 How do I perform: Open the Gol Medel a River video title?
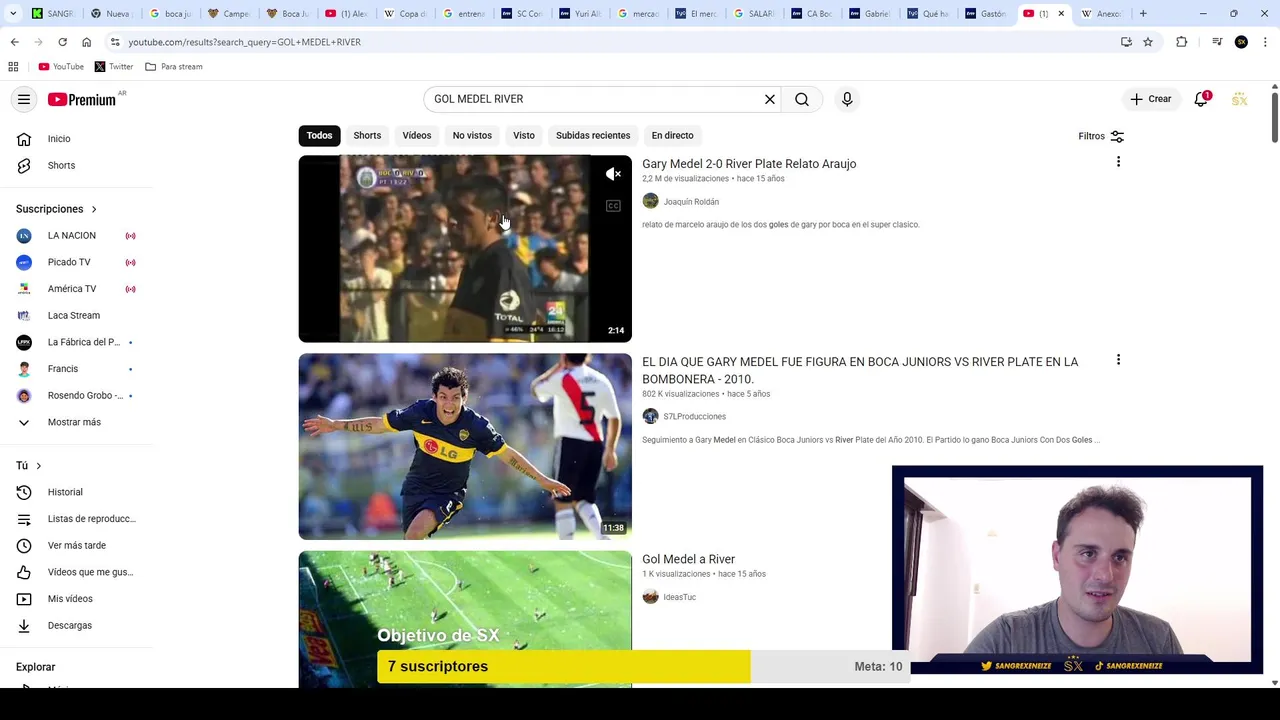click(688, 559)
